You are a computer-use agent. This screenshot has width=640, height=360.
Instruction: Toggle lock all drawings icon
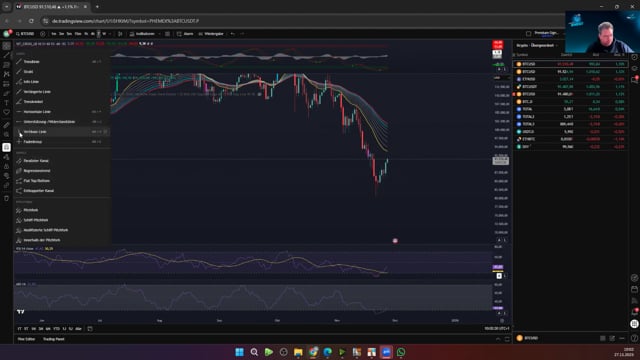(7, 167)
